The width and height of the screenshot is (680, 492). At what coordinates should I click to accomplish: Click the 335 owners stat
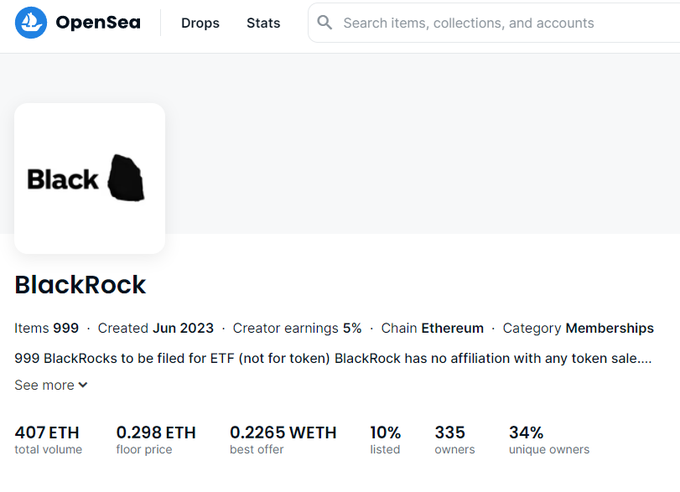point(454,440)
